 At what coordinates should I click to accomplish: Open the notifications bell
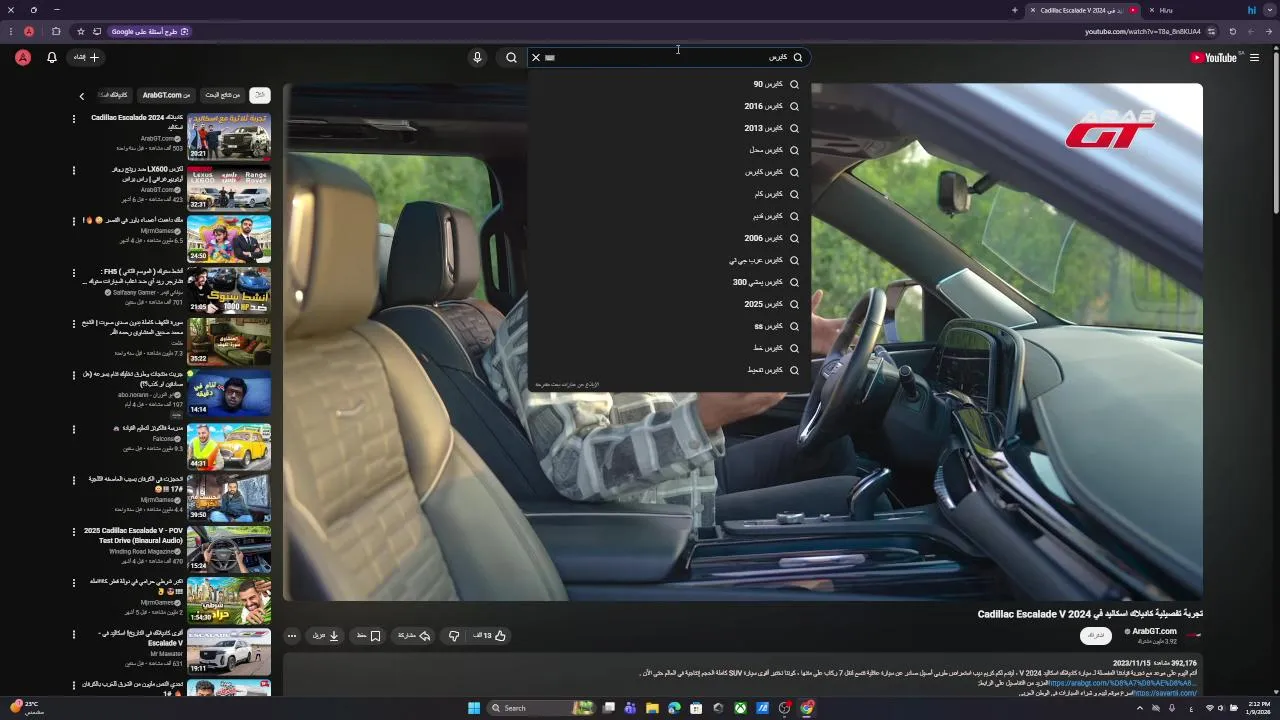pos(52,58)
